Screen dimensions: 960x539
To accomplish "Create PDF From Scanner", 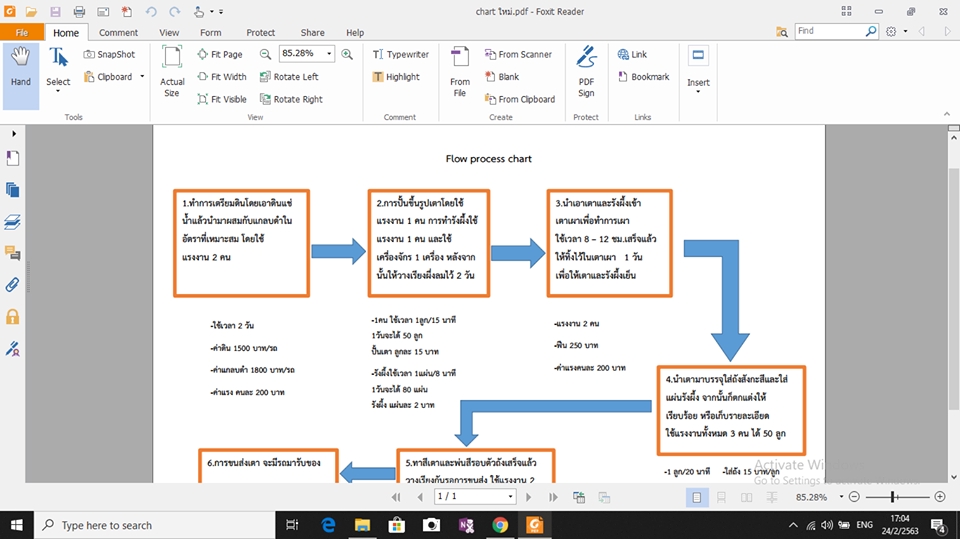I will coord(518,54).
